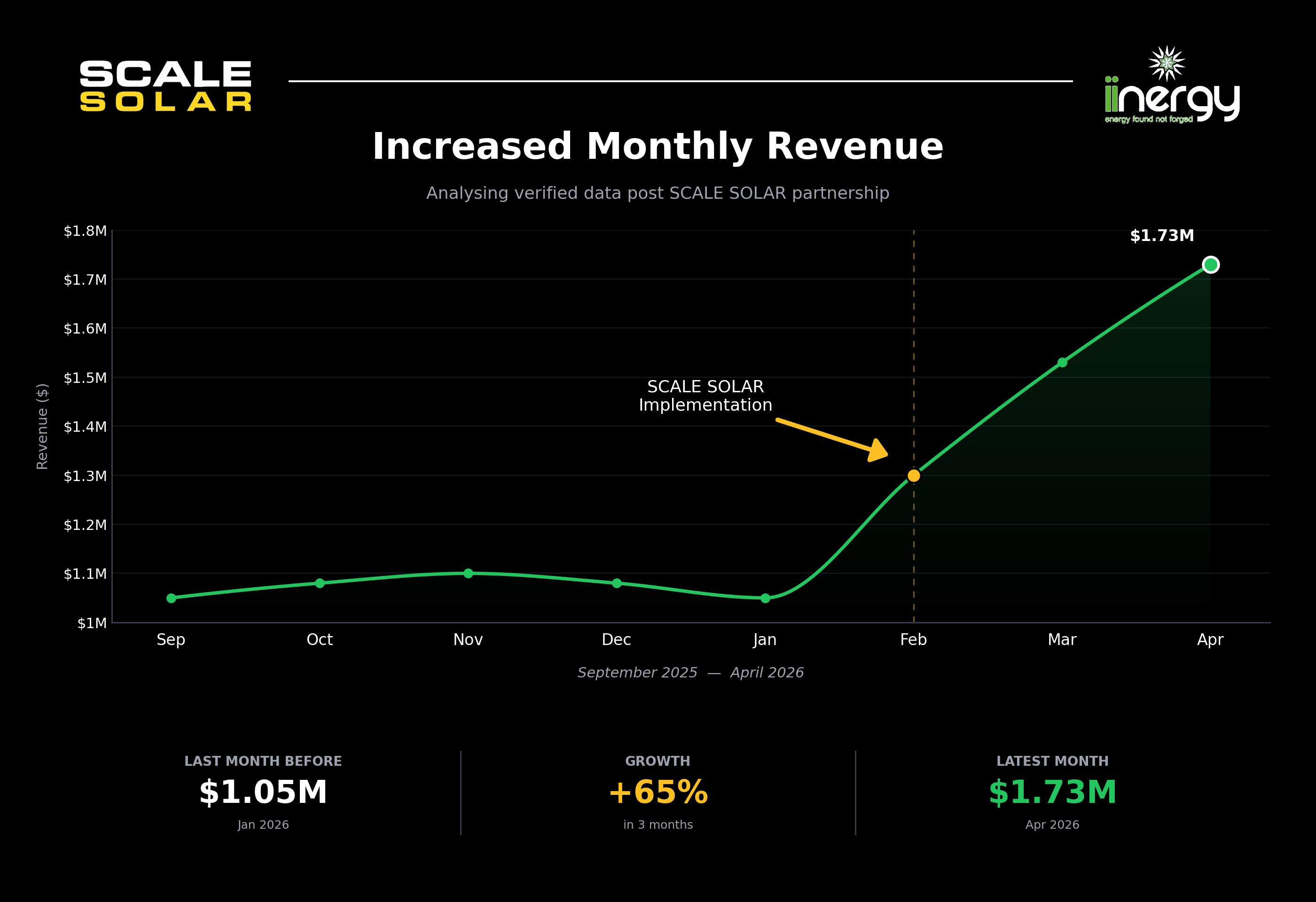Viewport: 1316px width, 902px height.
Task: Click the 'Revenue ($)' axis title
Action: click(x=42, y=427)
